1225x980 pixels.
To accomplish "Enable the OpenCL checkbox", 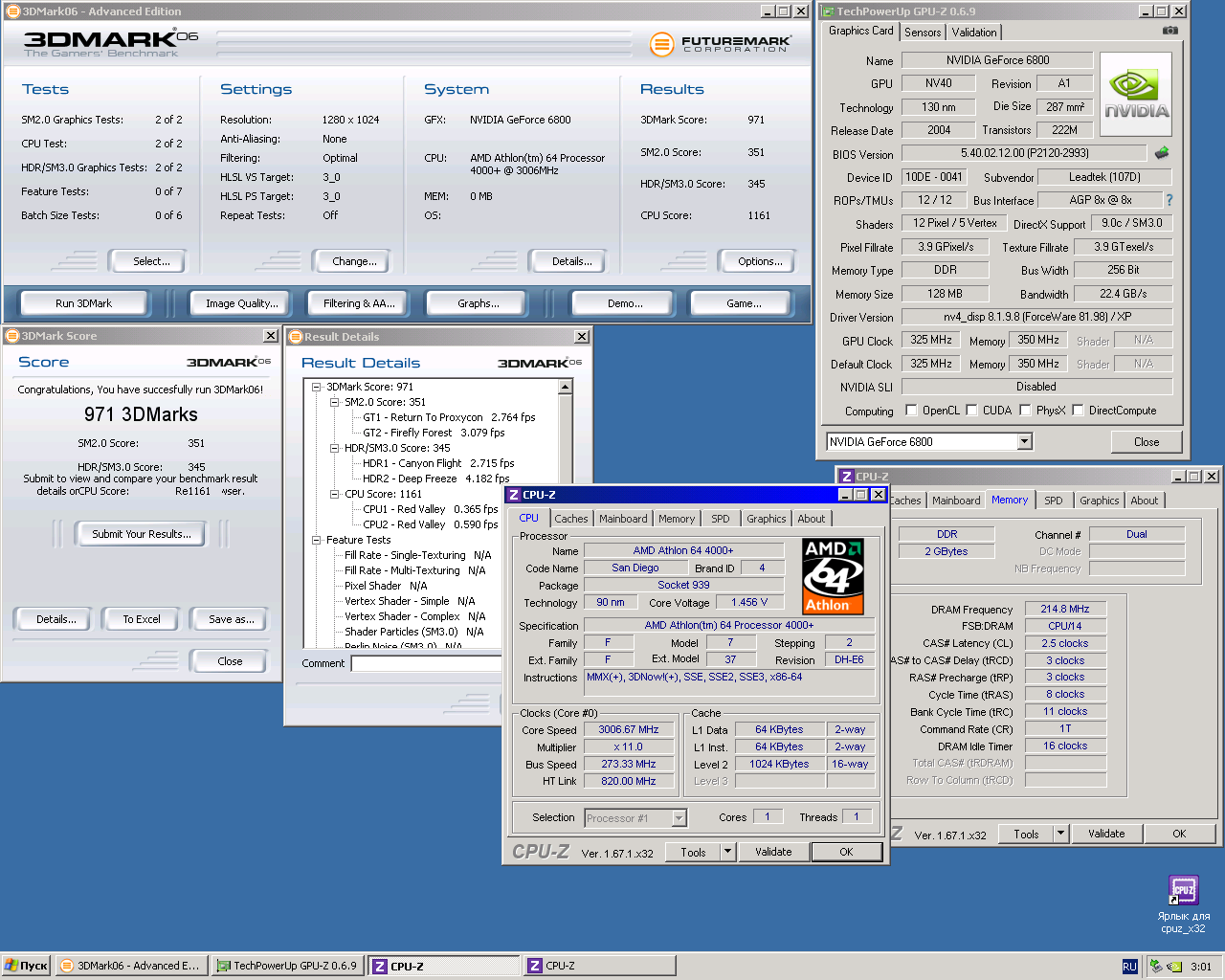I will (911, 411).
